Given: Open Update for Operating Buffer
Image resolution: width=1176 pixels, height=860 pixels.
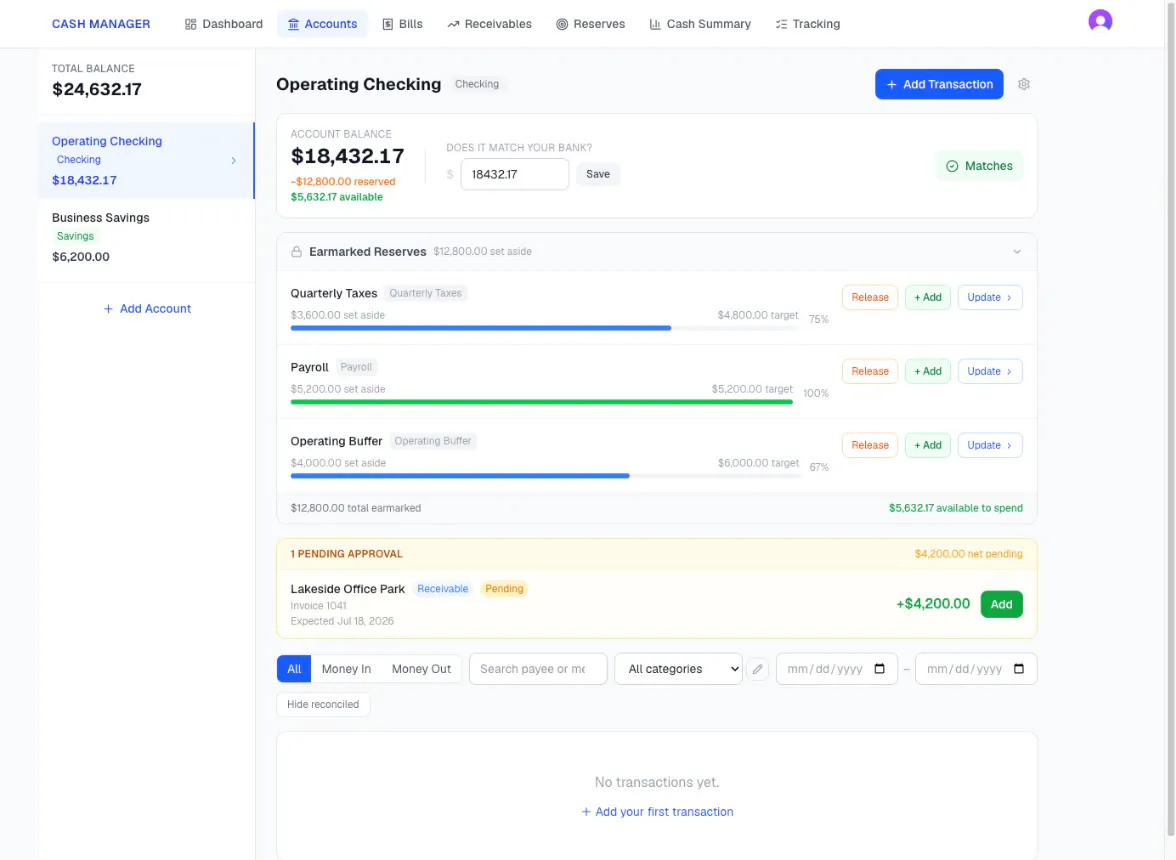Looking at the screenshot, I should (989, 445).
